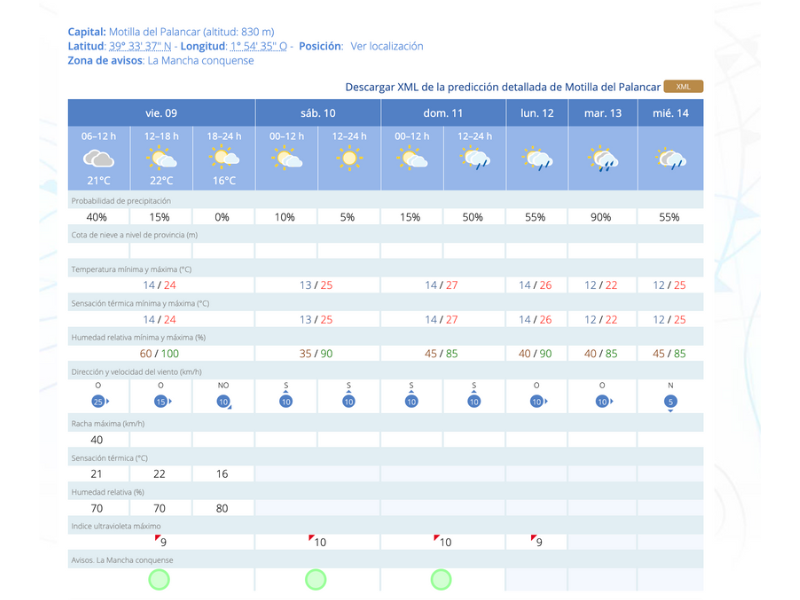Open the La Mancha conquense warnings zone link
Viewport: 800px width, 600px height.
200,60
